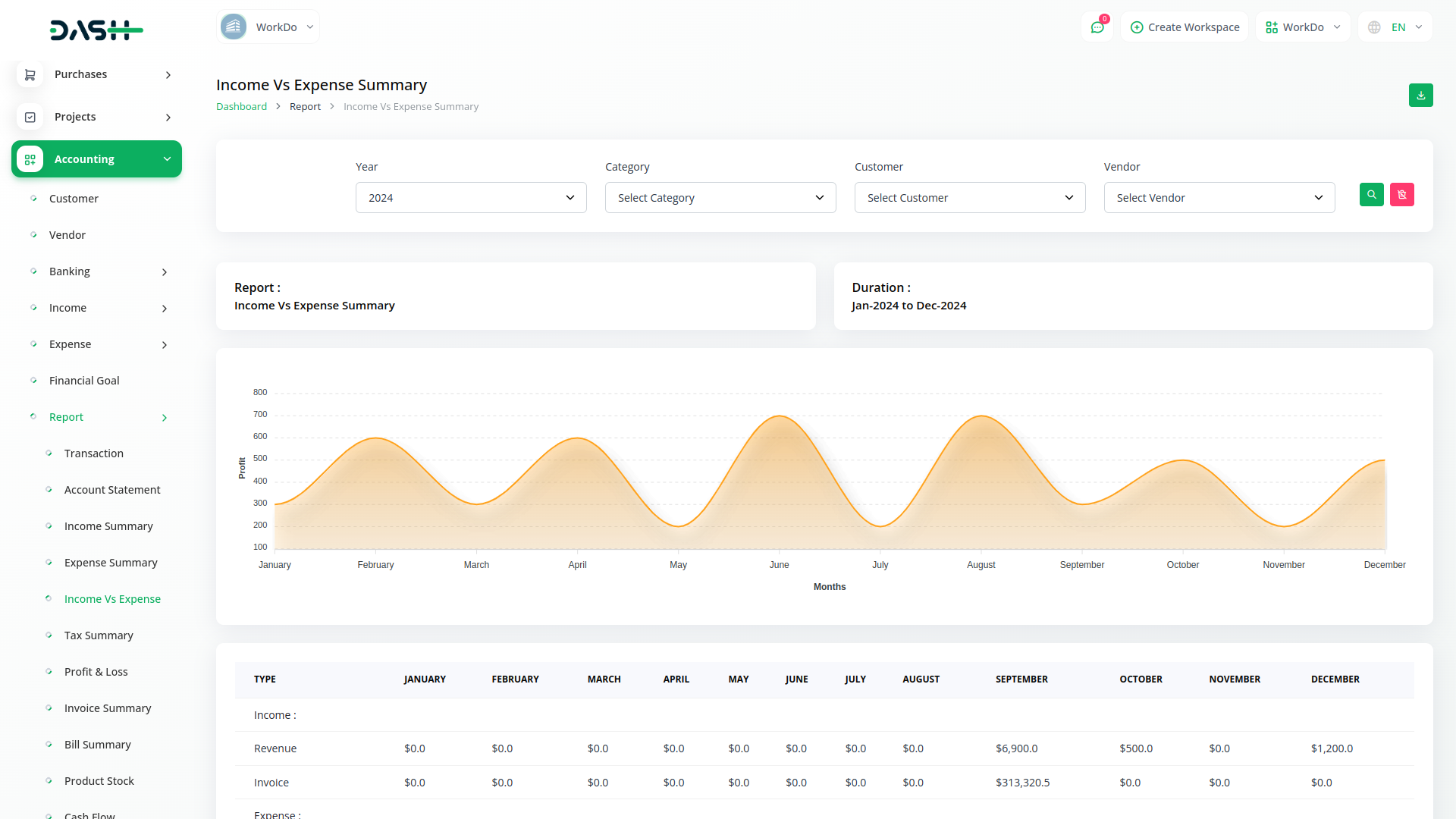Open the Select Vendor dropdown
The width and height of the screenshot is (1456, 819).
coord(1219,197)
